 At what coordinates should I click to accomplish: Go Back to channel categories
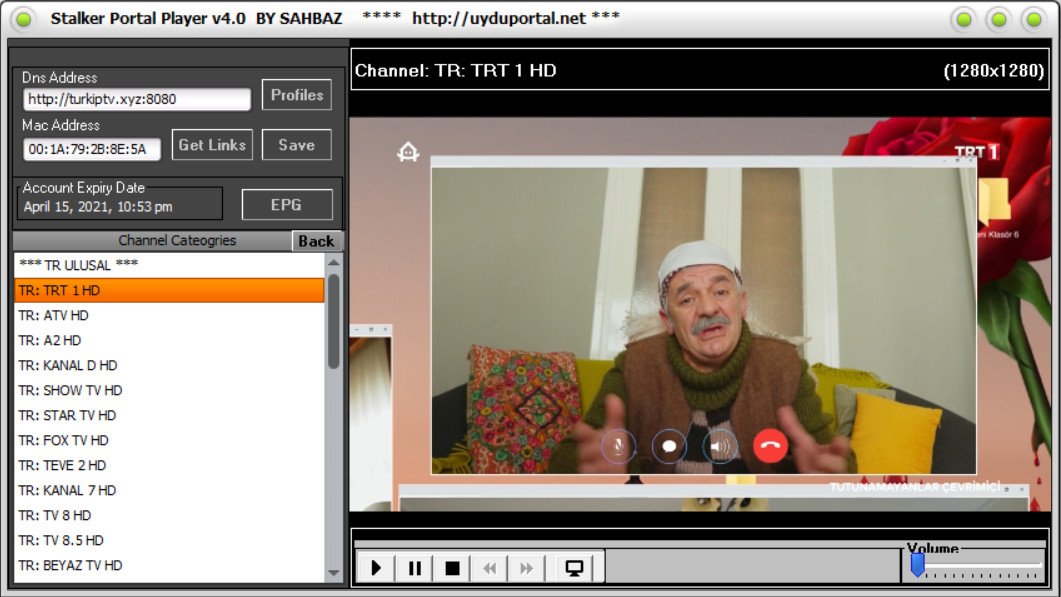click(x=317, y=241)
